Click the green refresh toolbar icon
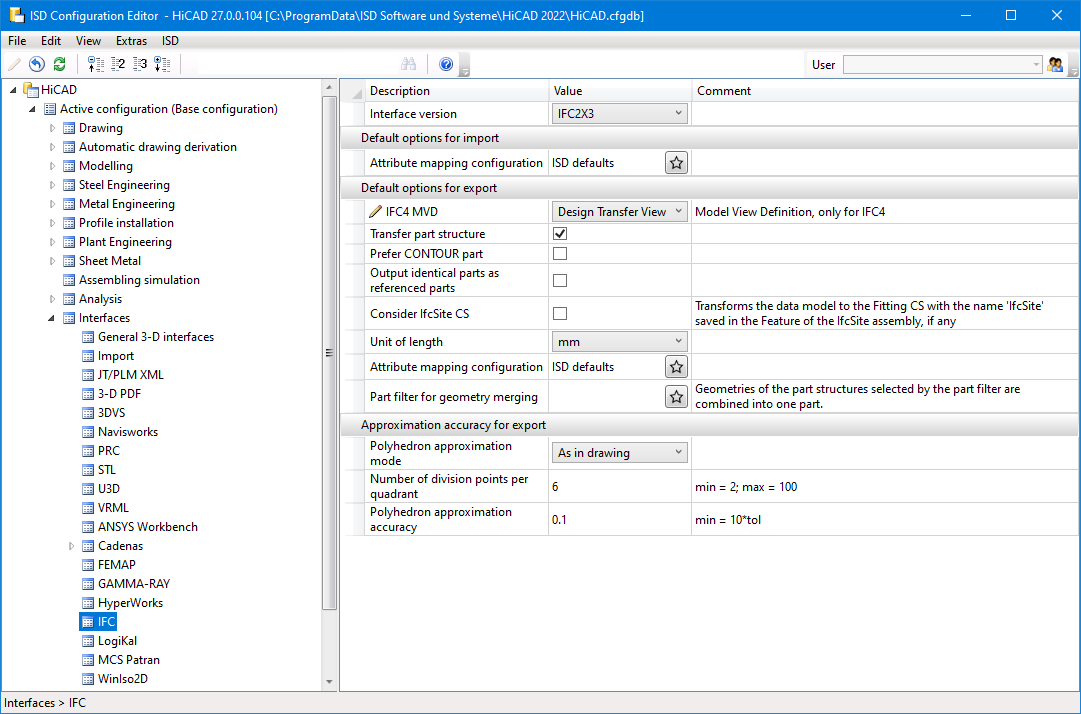This screenshot has width=1081, height=714. click(x=60, y=64)
